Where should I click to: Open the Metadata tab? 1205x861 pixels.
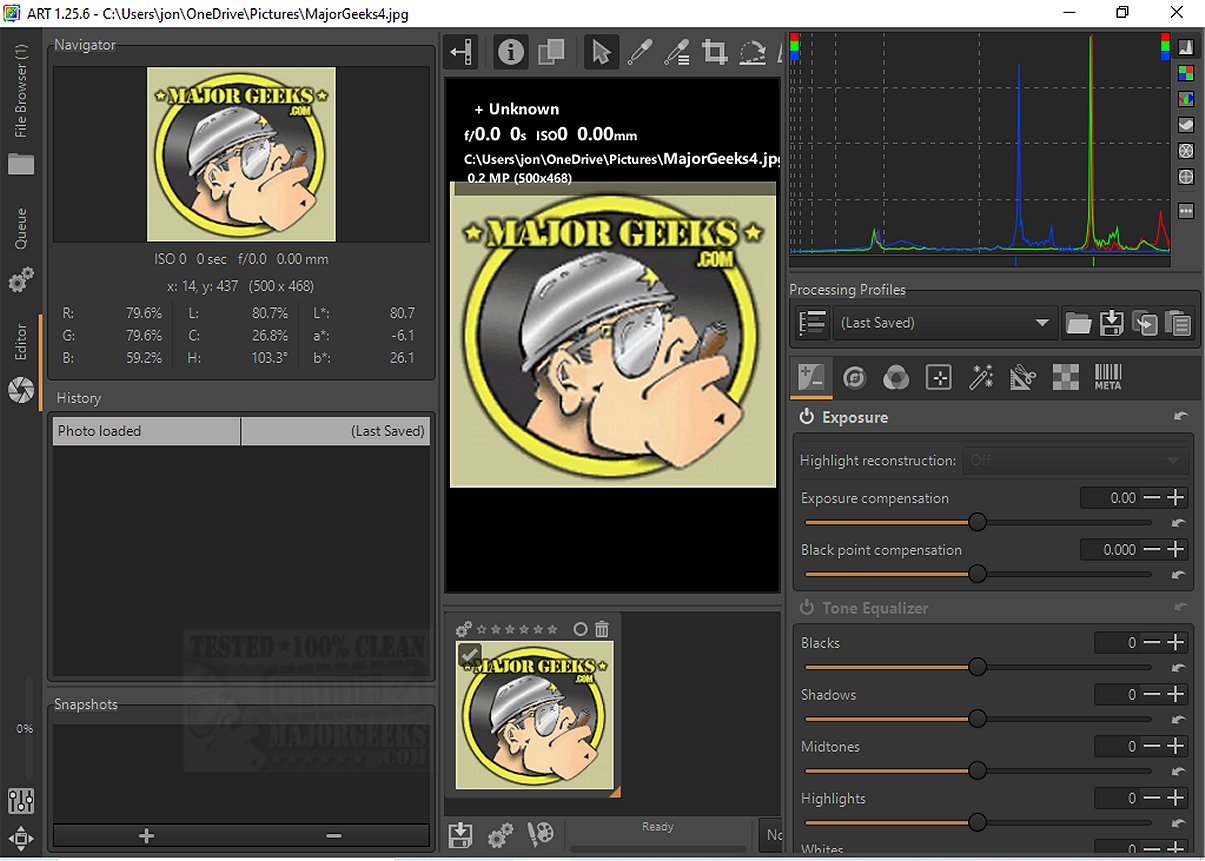point(1108,377)
